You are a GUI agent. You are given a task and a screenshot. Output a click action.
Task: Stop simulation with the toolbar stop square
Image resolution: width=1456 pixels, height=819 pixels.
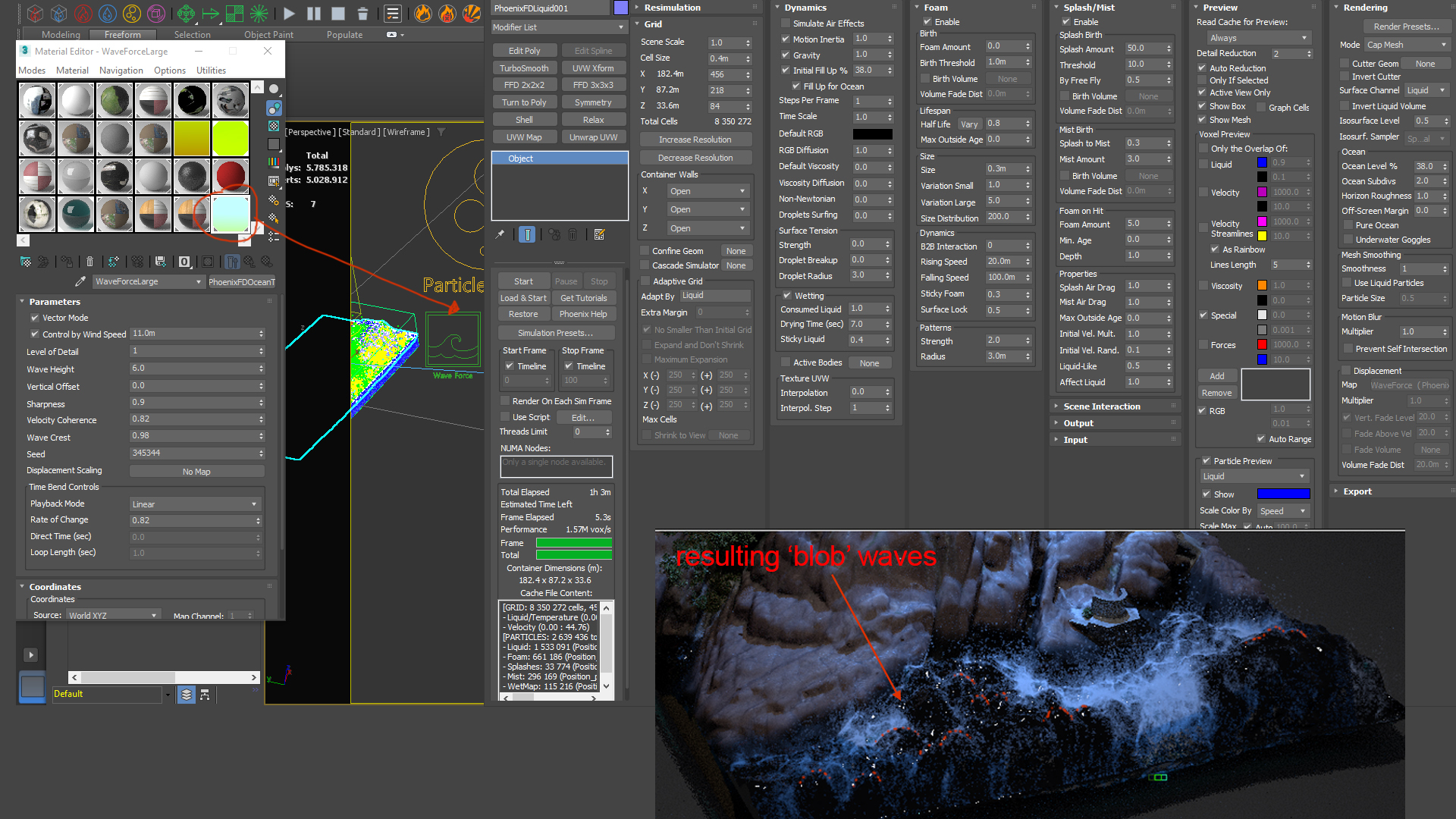coord(338,13)
